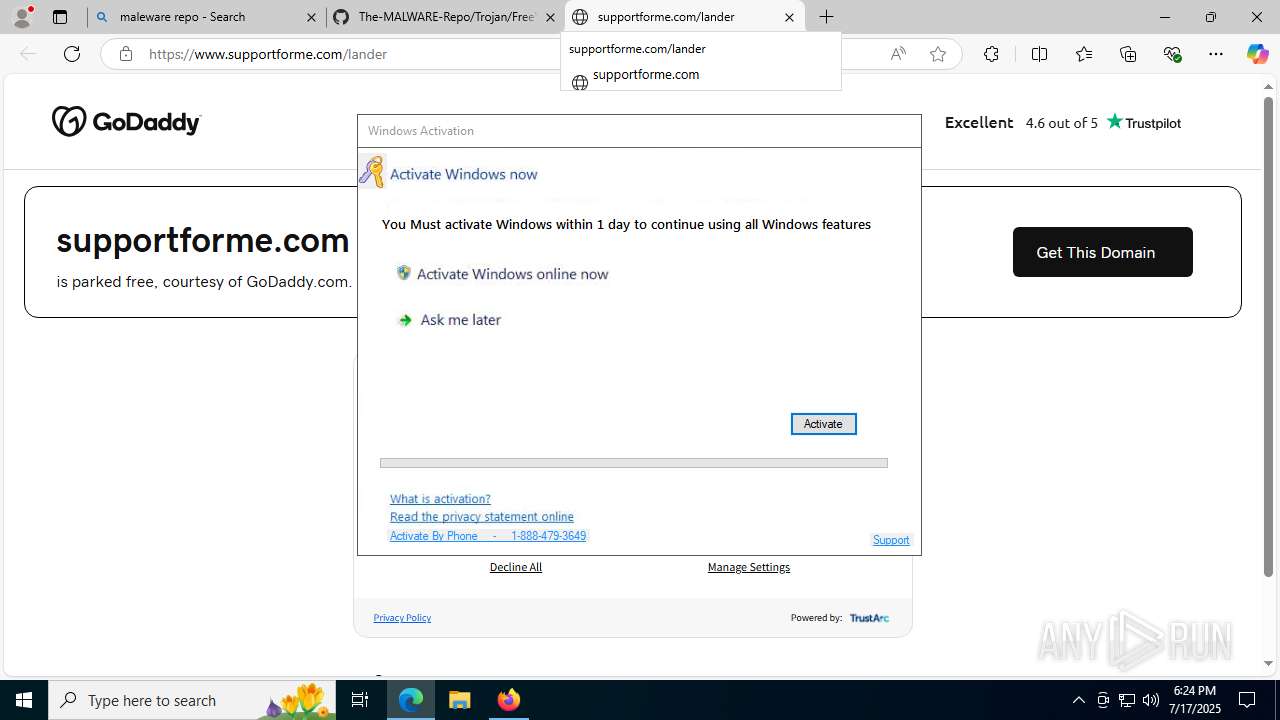This screenshot has height=720, width=1280.
Task: Open the notification center icon
Action: tap(1247, 700)
